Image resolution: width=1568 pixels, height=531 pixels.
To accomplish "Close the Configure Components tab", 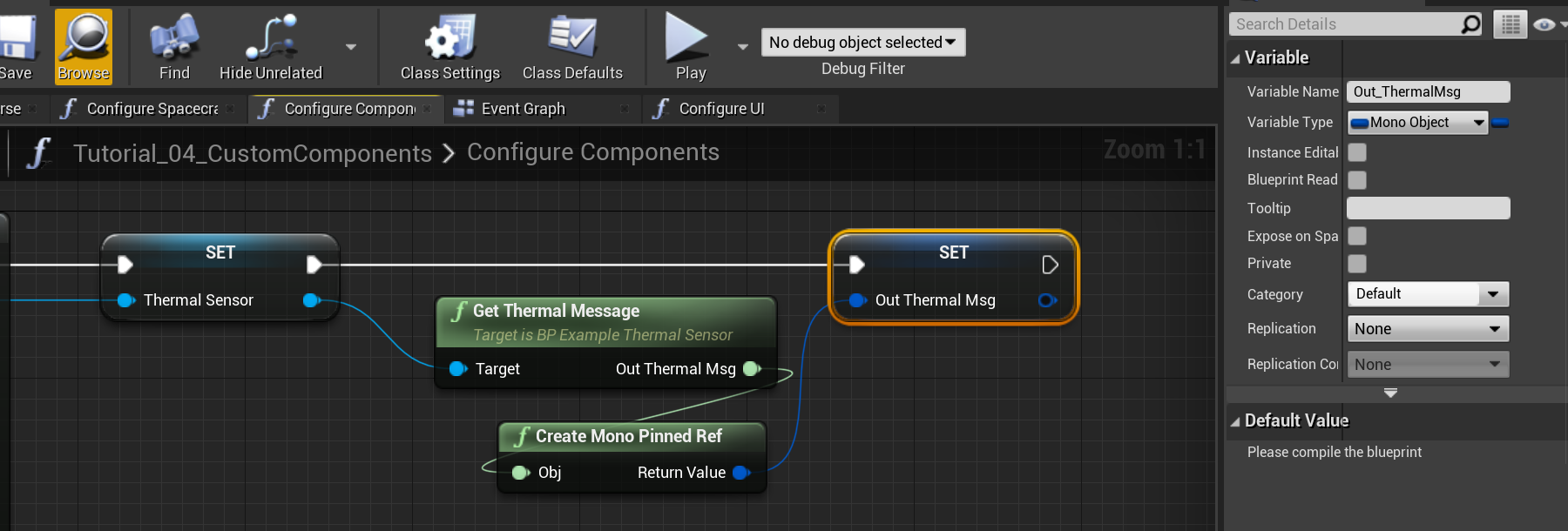I will click(x=427, y=109).
